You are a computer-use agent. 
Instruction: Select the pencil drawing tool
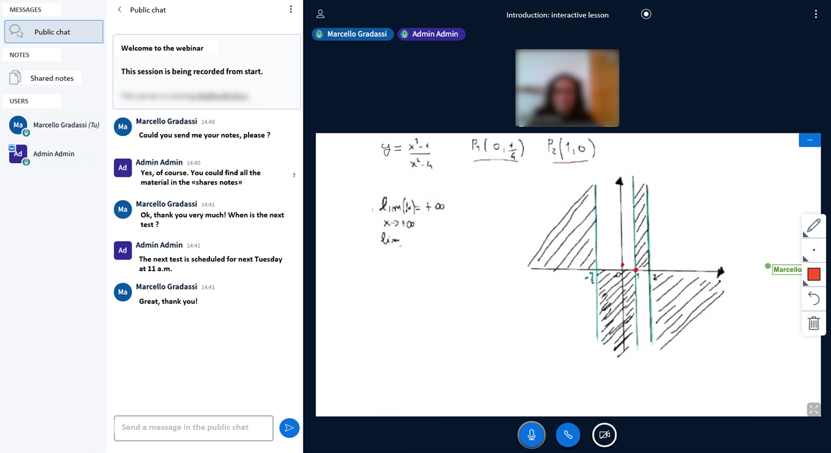(x=814, y=226)
